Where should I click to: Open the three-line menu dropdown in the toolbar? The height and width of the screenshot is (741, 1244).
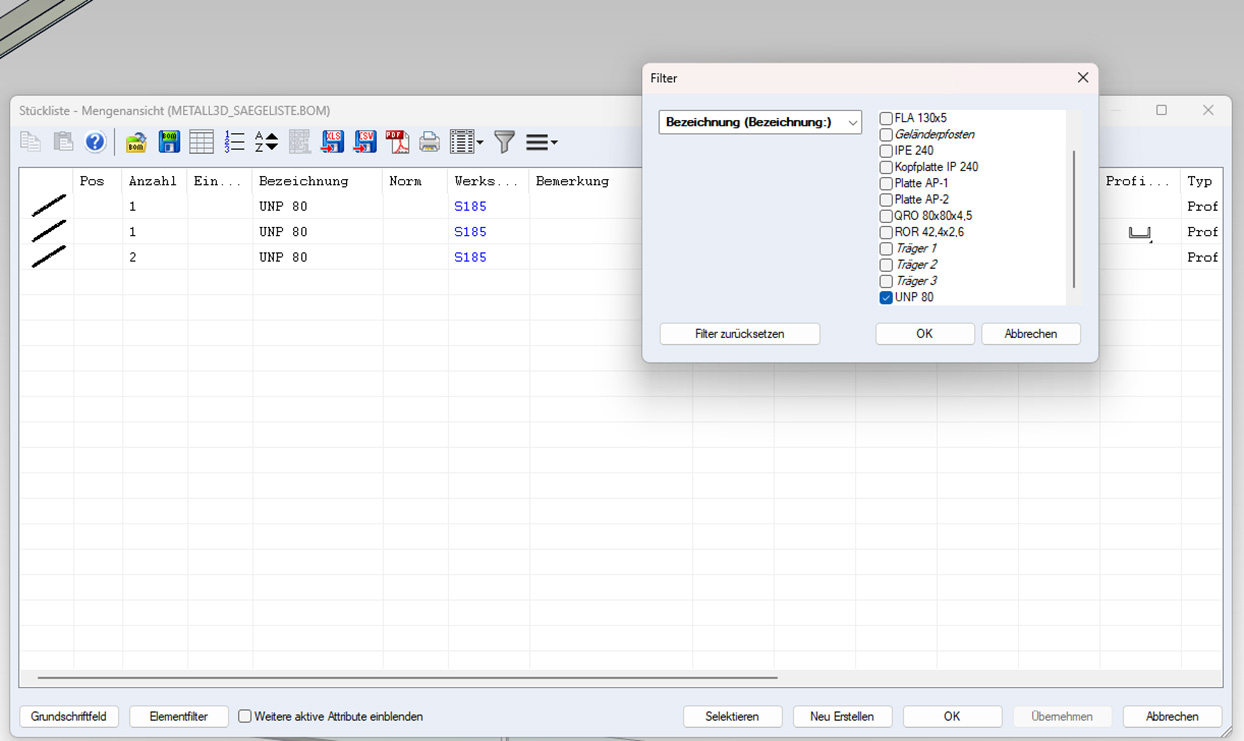coord(541,142)
